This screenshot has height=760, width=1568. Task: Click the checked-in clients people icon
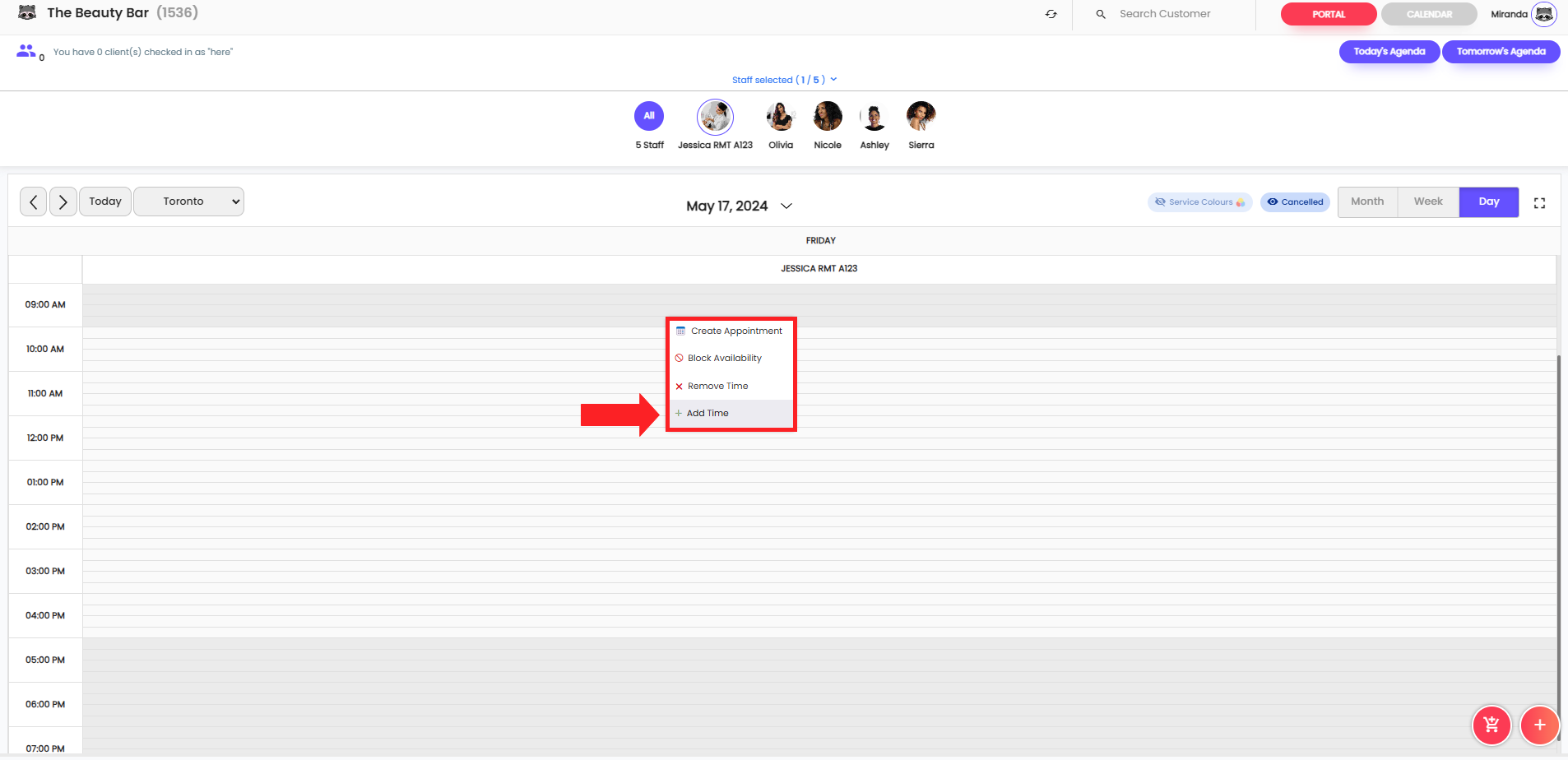pyautogui.click(x=26, y=51)
